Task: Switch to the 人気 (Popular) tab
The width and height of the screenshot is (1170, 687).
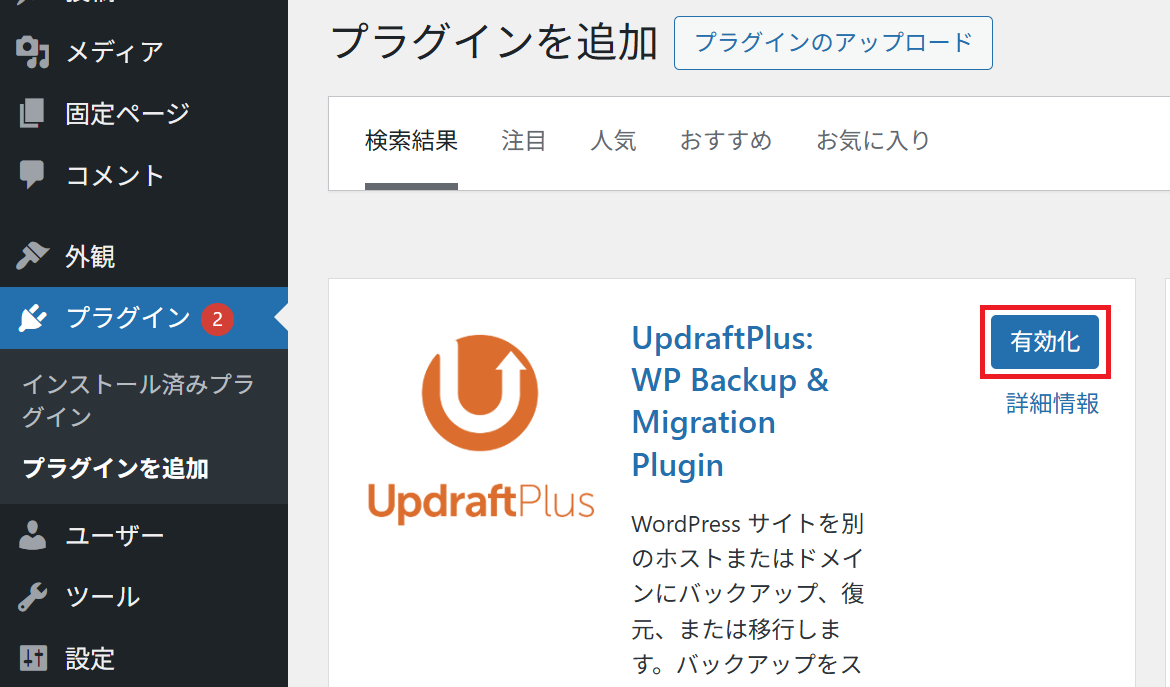Action: [x=614, y=141]
